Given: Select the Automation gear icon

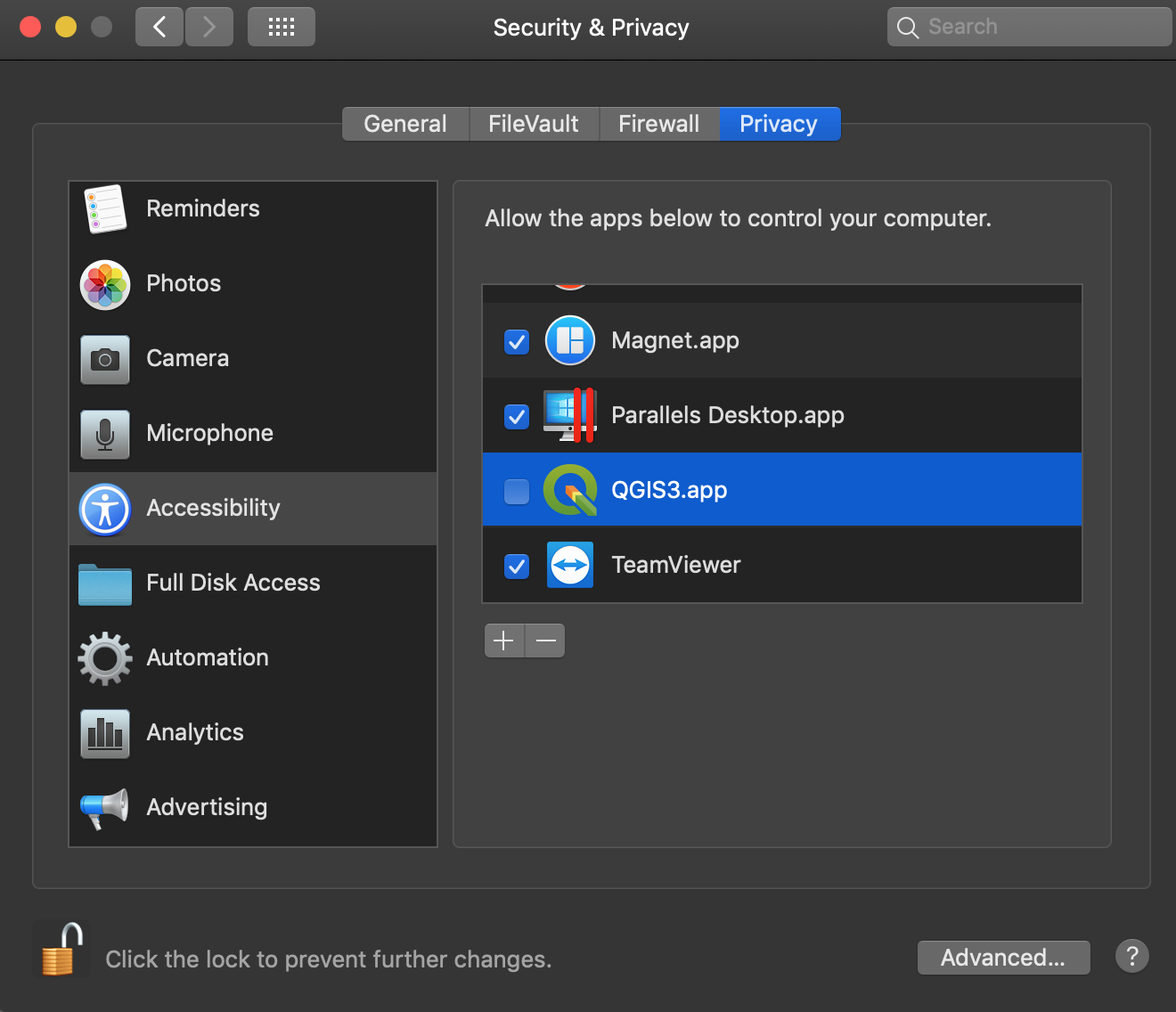Looking at the screenshot, I should (104, 658).
